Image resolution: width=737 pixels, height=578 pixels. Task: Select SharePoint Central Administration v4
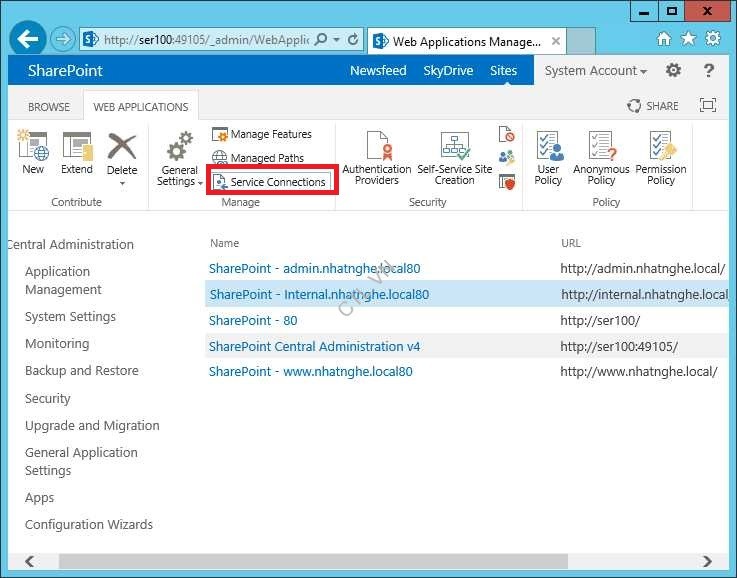coord(314,346)
